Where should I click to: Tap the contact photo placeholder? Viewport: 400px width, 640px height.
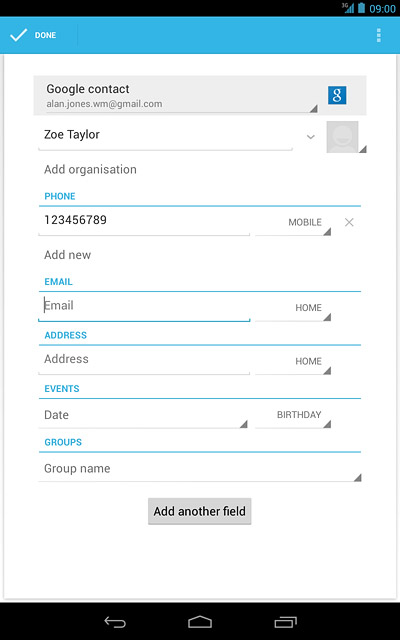342,137
